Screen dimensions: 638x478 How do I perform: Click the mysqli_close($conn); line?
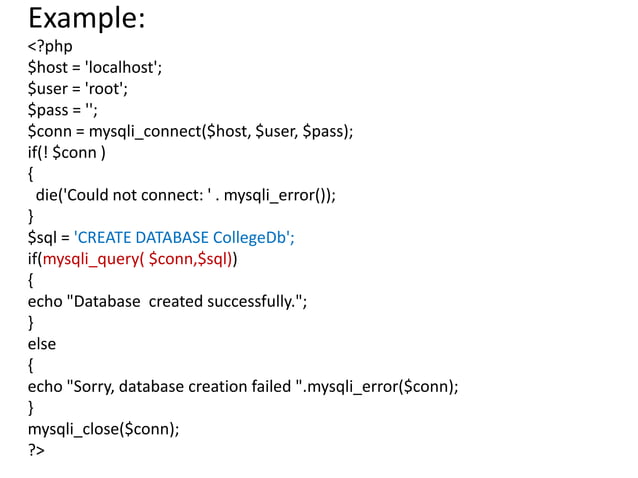pos(103,429)
